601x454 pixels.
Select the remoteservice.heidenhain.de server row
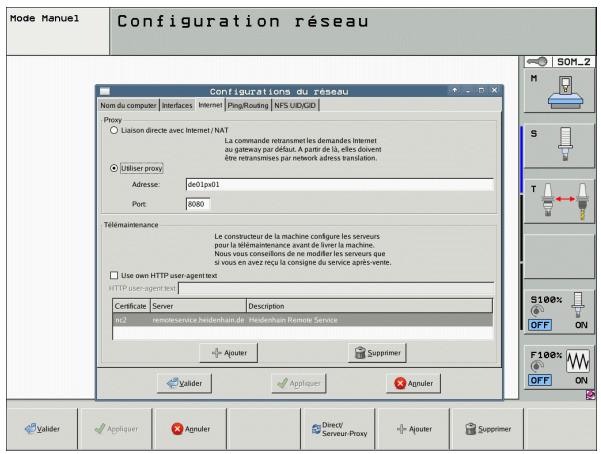(x=303, y=320)
